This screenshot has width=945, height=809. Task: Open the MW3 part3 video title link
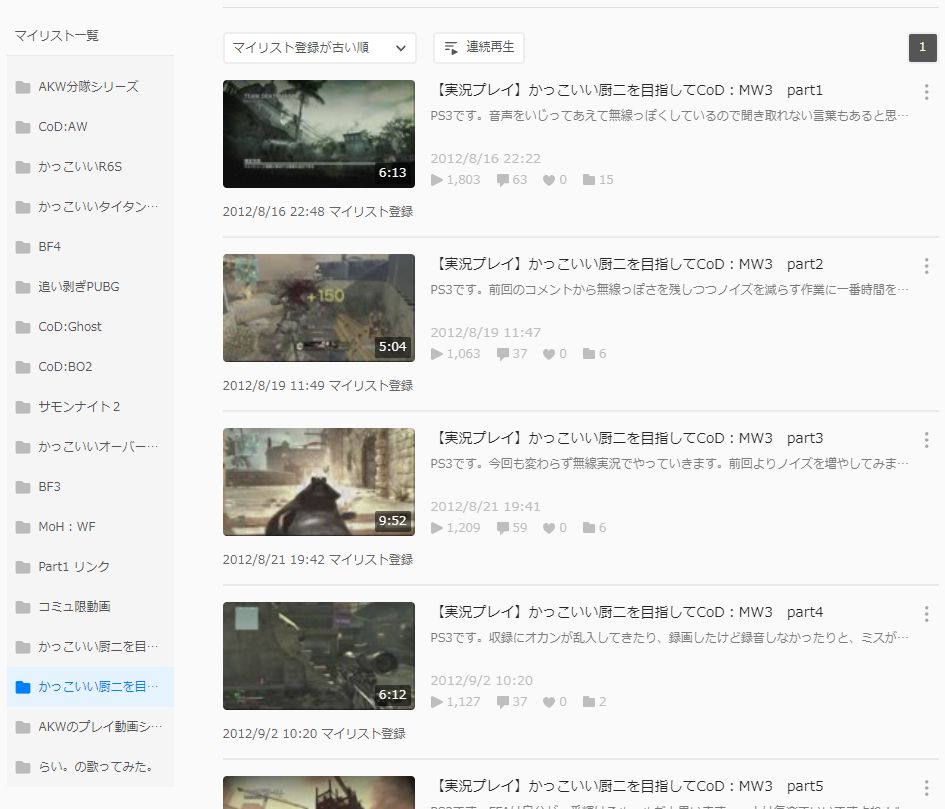pyautogui.click(x=627, y=438)
